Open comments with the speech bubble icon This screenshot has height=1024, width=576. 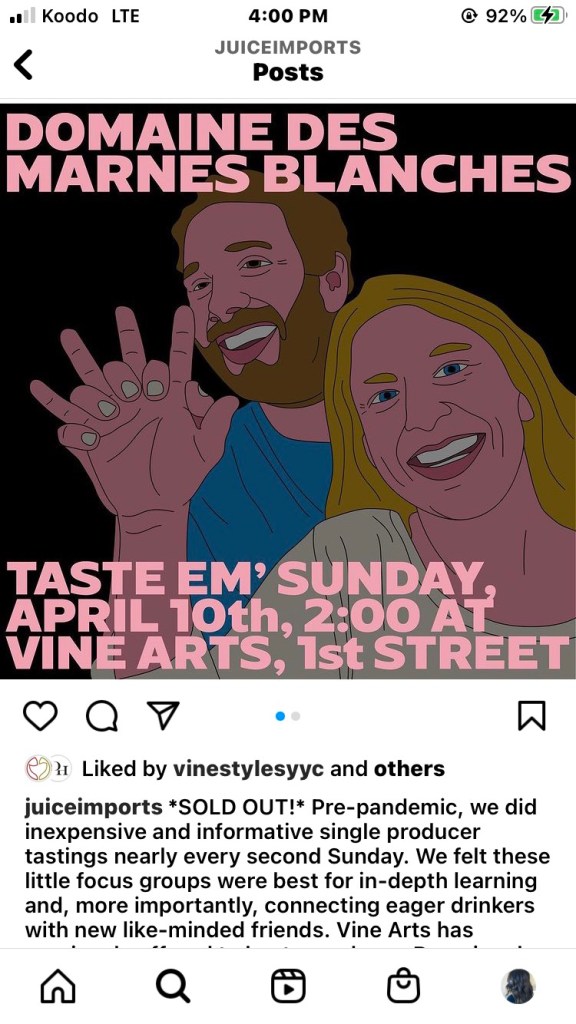[x=102, y=716]
